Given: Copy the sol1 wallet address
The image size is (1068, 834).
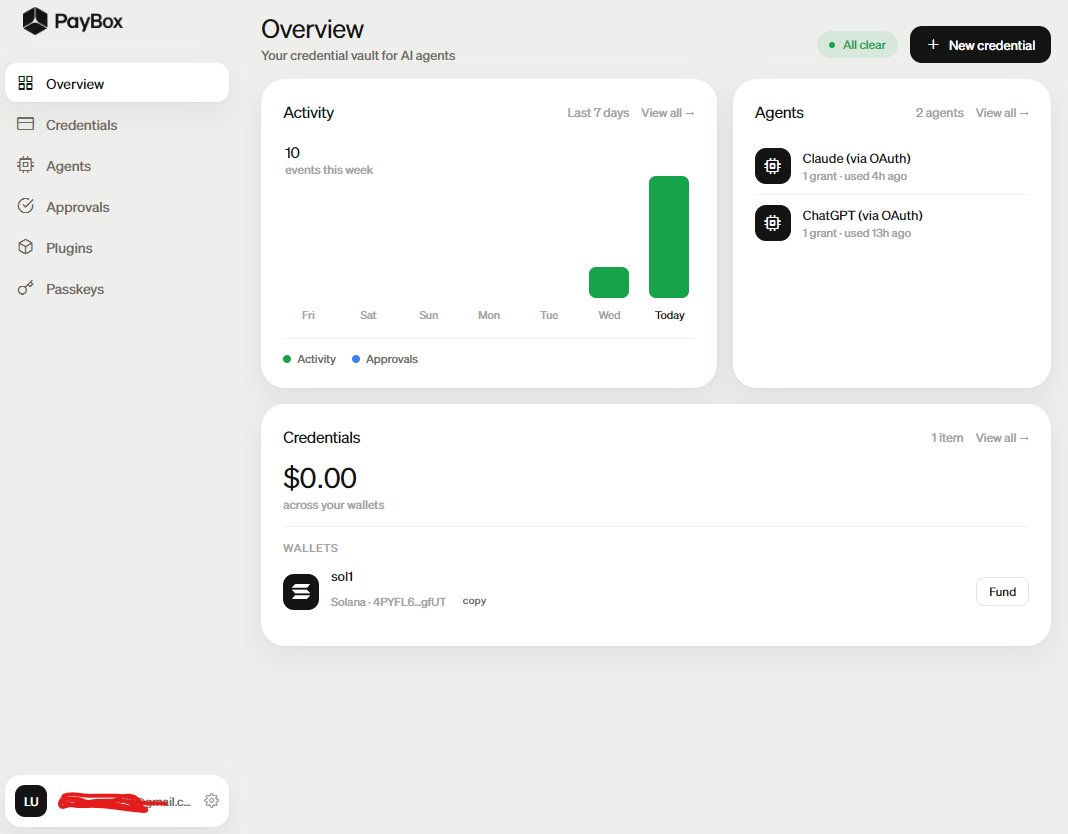Looking at the screenshot, I should click(x=474, y=601).
